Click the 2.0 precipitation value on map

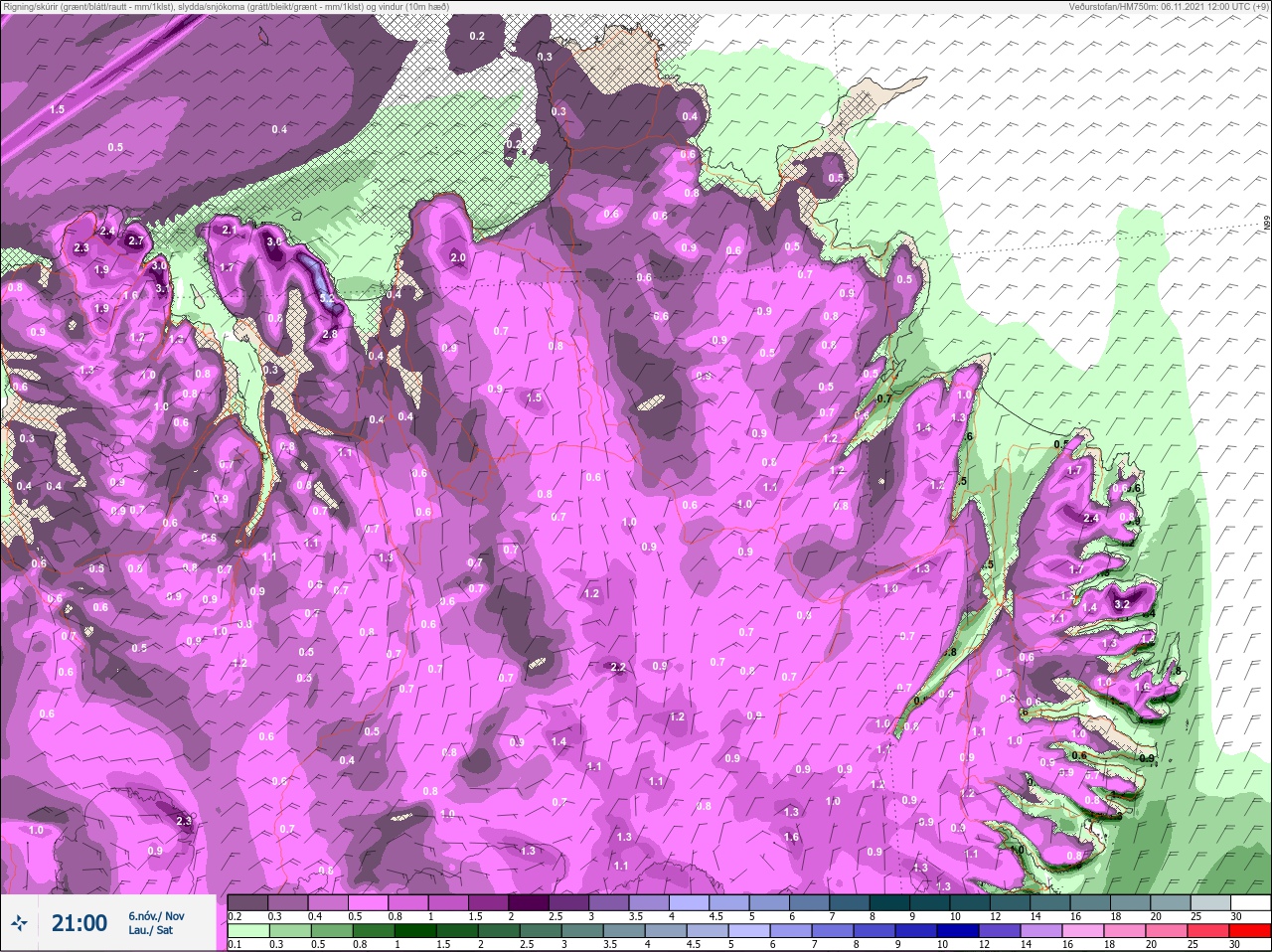click(458, 257)
